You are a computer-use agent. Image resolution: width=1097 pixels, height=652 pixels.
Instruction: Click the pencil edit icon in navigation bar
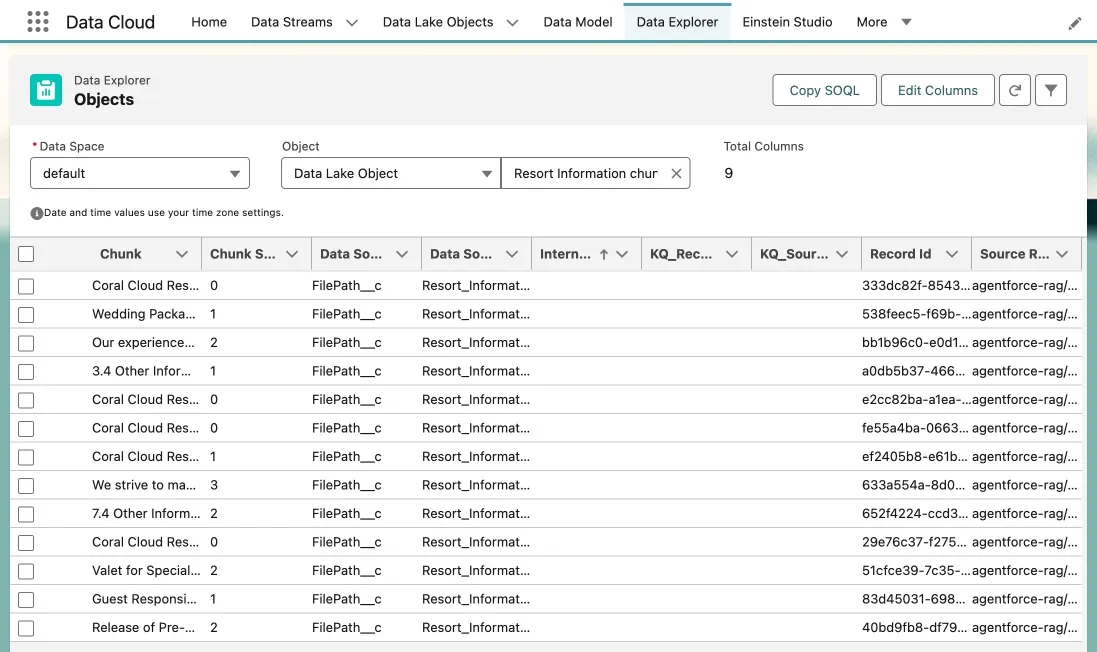(x=1075, y=23)
